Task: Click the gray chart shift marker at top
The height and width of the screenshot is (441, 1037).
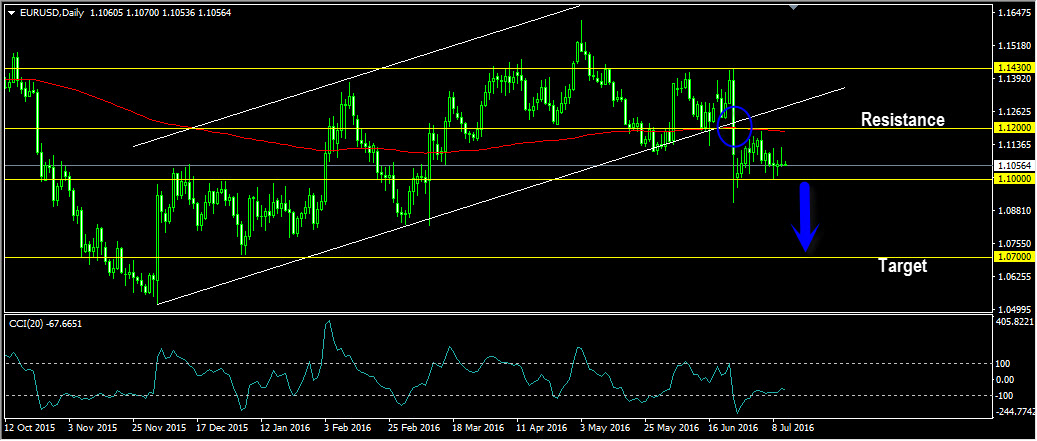Action: (x=794, y=7)
